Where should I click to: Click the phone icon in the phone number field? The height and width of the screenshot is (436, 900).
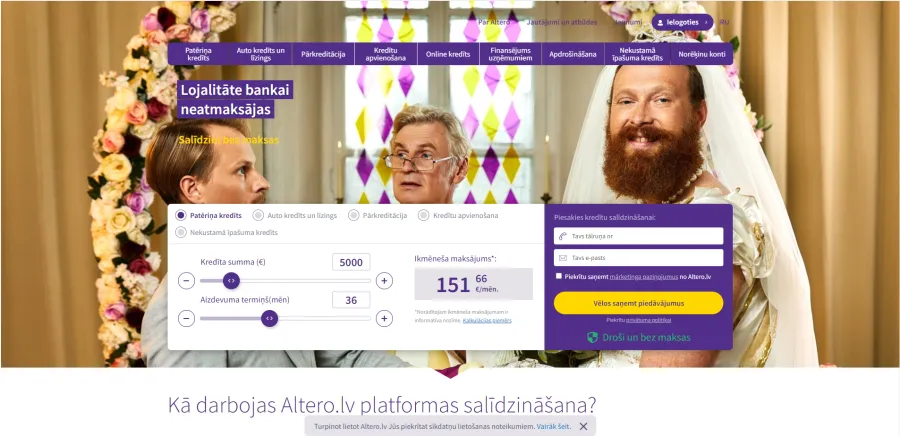pyautogui.click(x=562, y=236)
